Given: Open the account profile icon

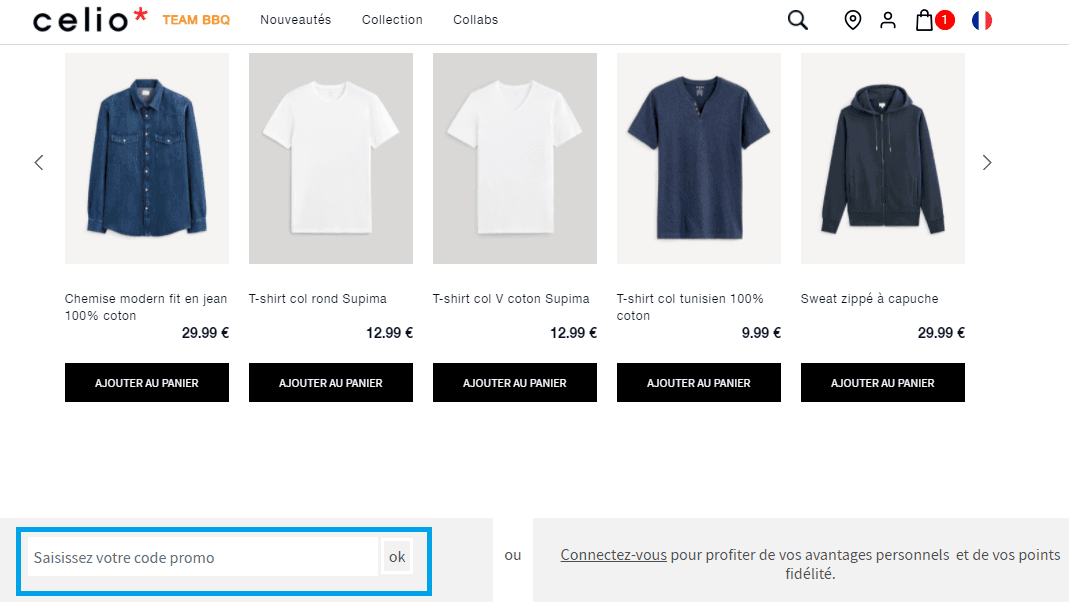Looking at the screenshot, I should tap(888, 19).
